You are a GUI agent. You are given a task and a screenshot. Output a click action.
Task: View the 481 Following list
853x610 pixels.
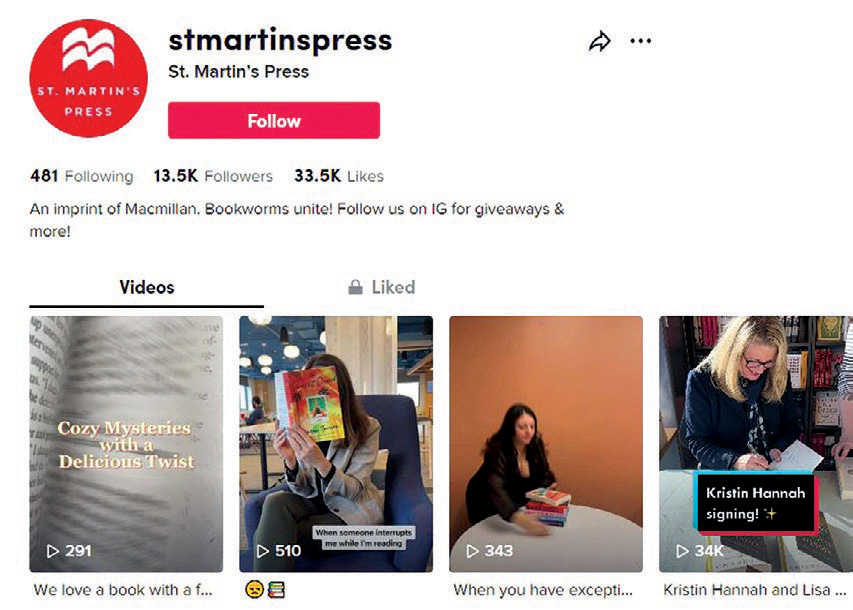pyautogui.click(x=82, y=176)
